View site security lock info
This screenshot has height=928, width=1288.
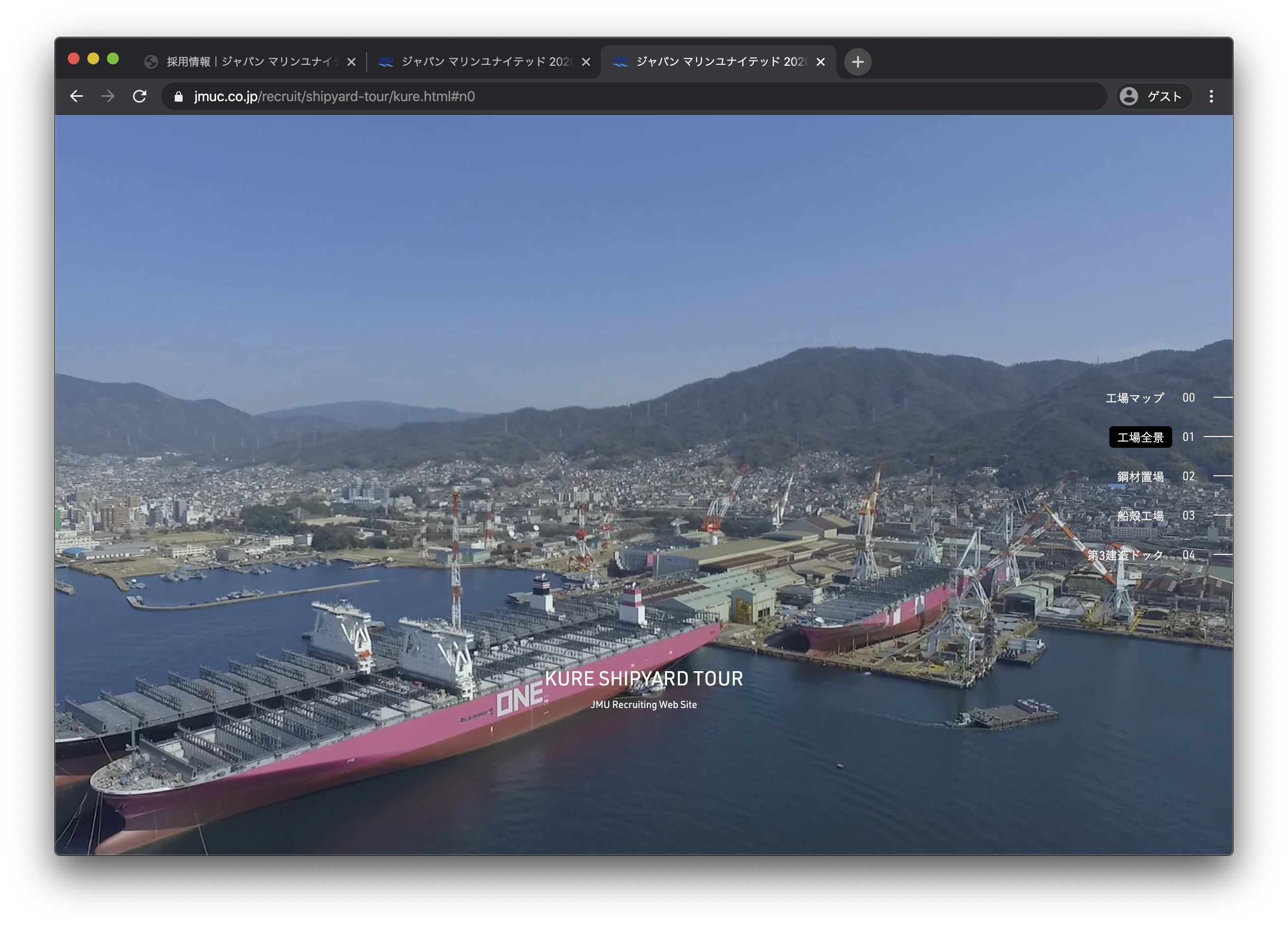tap(178, 97)
